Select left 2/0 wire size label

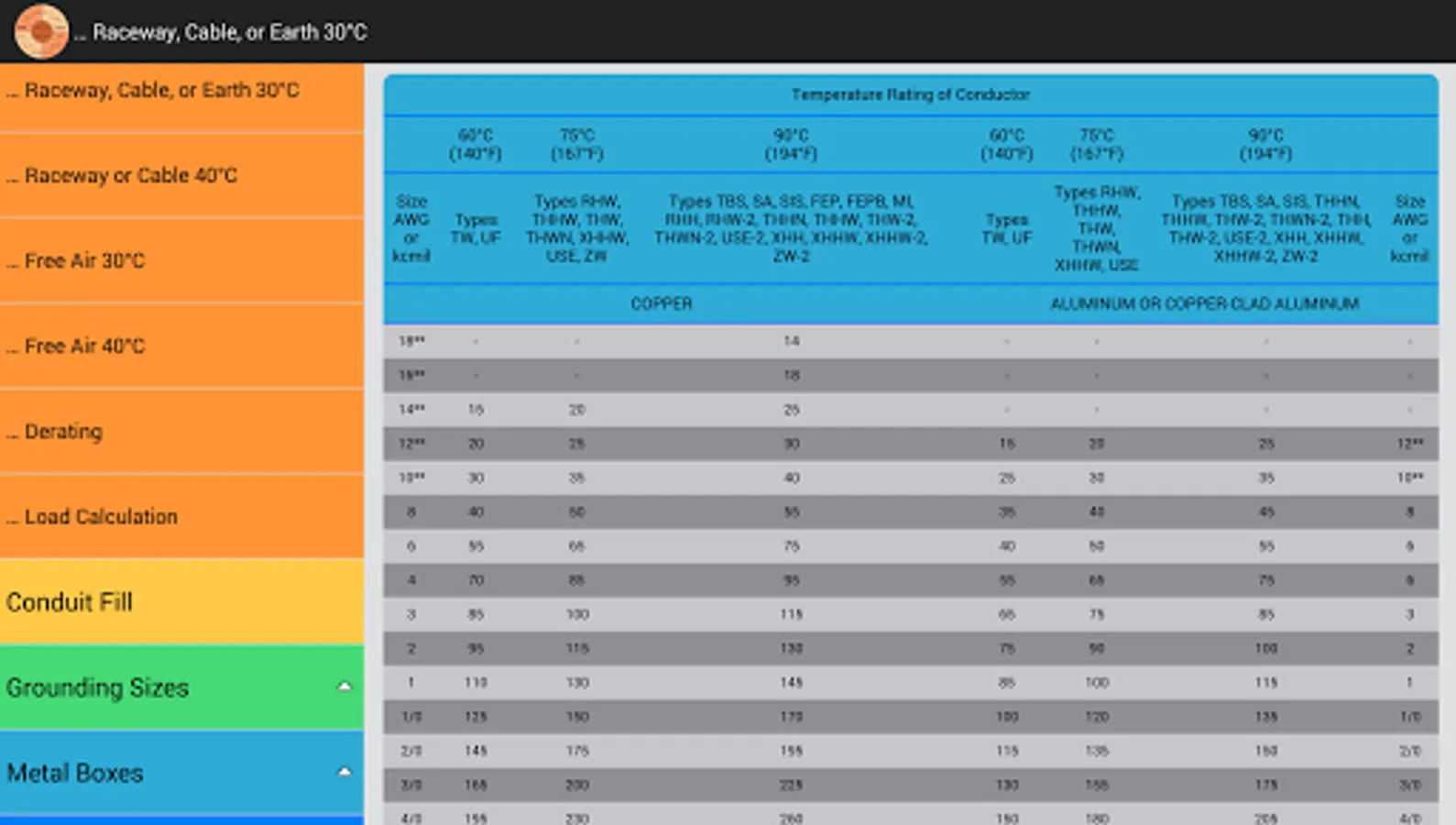[x=411, y=751]
